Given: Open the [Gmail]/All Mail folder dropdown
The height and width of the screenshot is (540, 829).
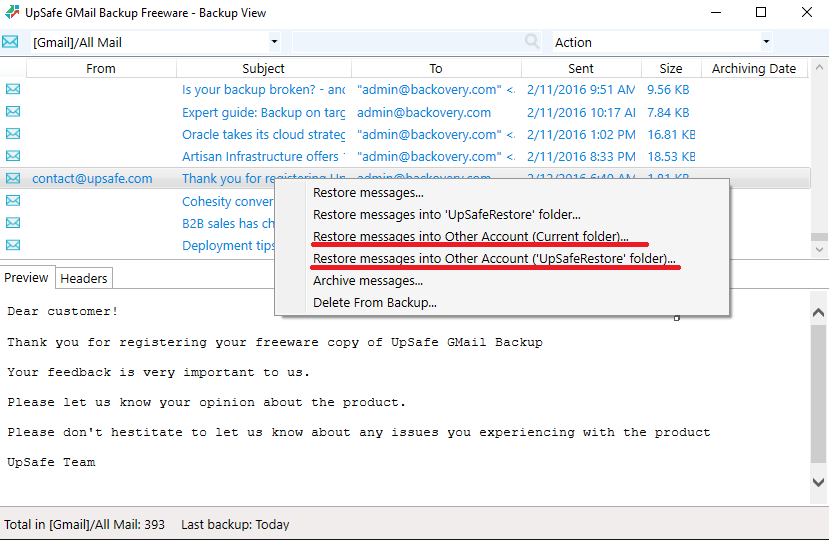Looking at the screenshot, I should 274,42.
